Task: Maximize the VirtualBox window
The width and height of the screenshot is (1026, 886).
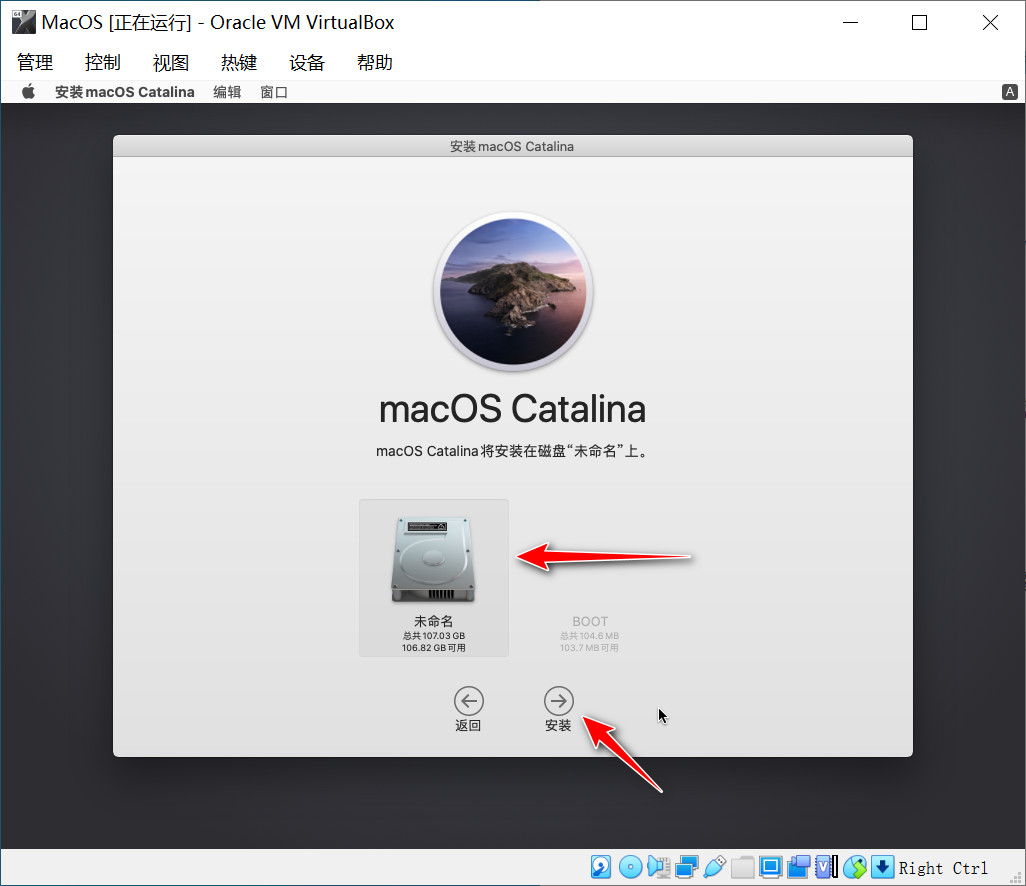Action: click(x=919, y=22)
